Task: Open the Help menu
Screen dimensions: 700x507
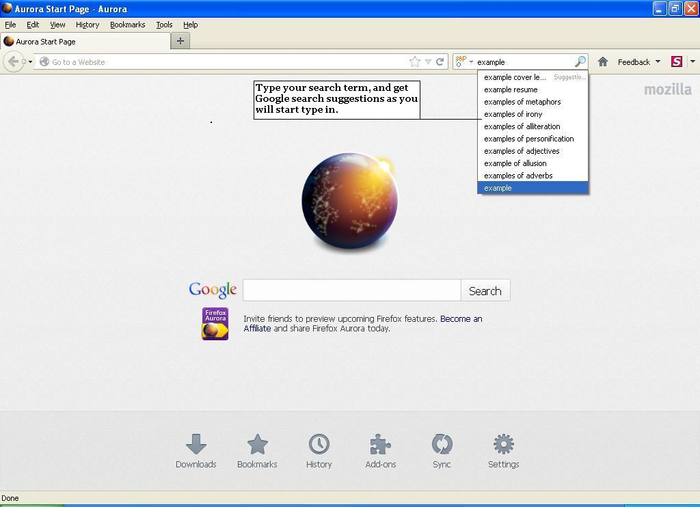Action: point(190,25)
